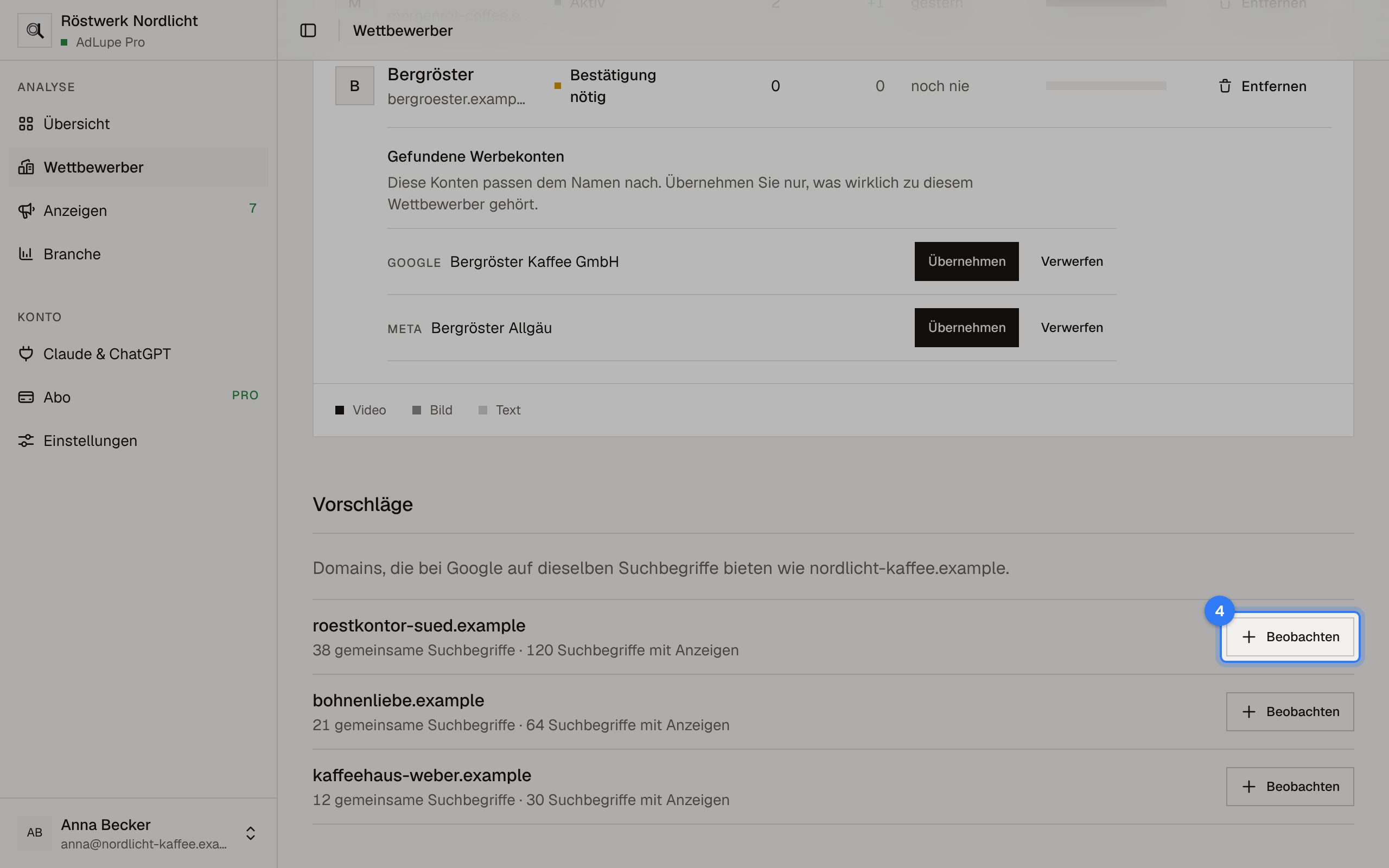
Task: Click the Branche bar chart icon
Action: tap(26, 254)
